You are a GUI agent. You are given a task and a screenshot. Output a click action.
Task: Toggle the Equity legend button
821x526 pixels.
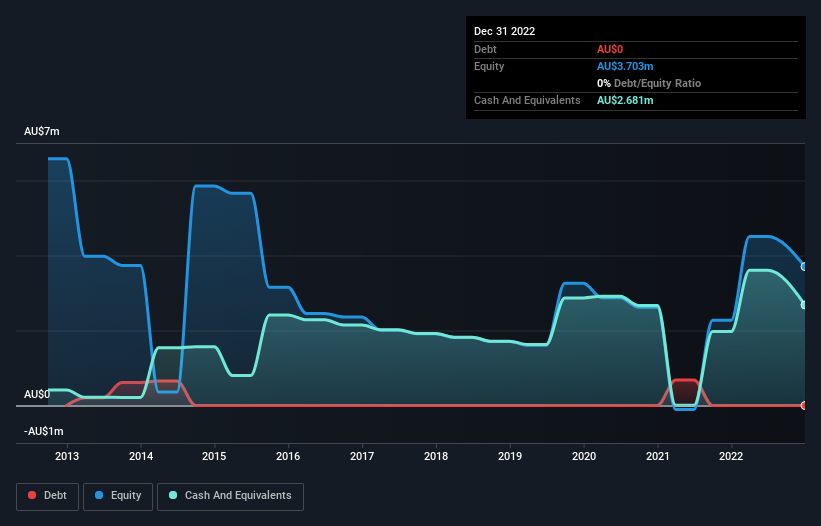pyautogui.click(x=118, y=496)
